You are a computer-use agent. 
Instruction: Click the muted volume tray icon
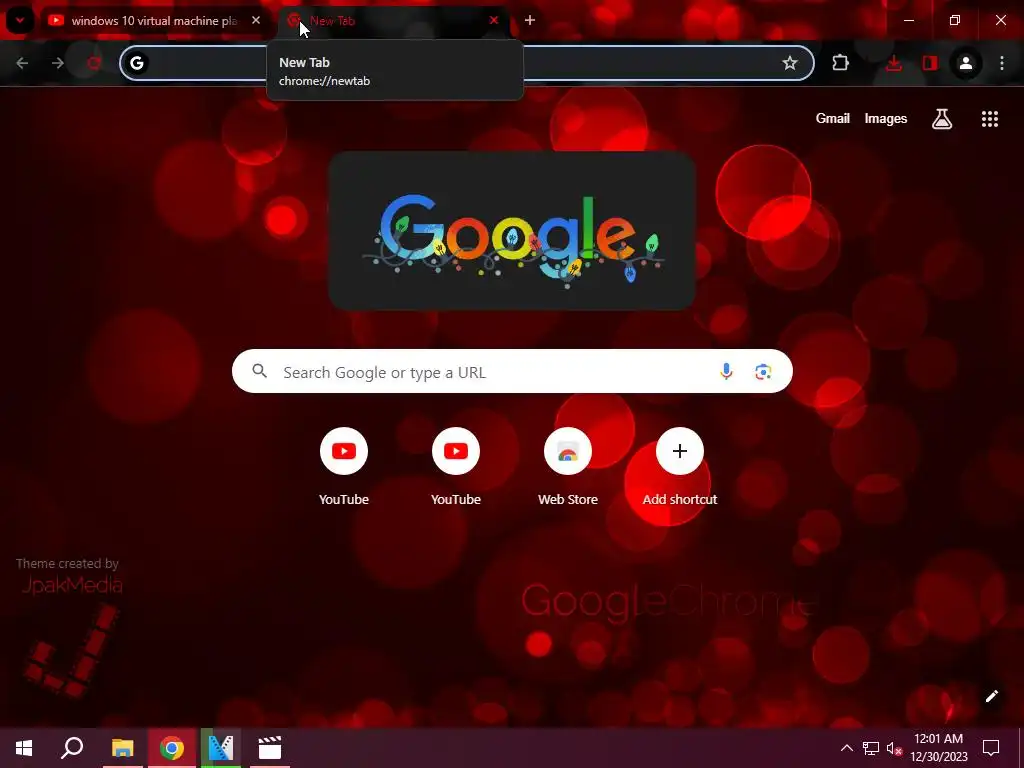pos(894,748)
